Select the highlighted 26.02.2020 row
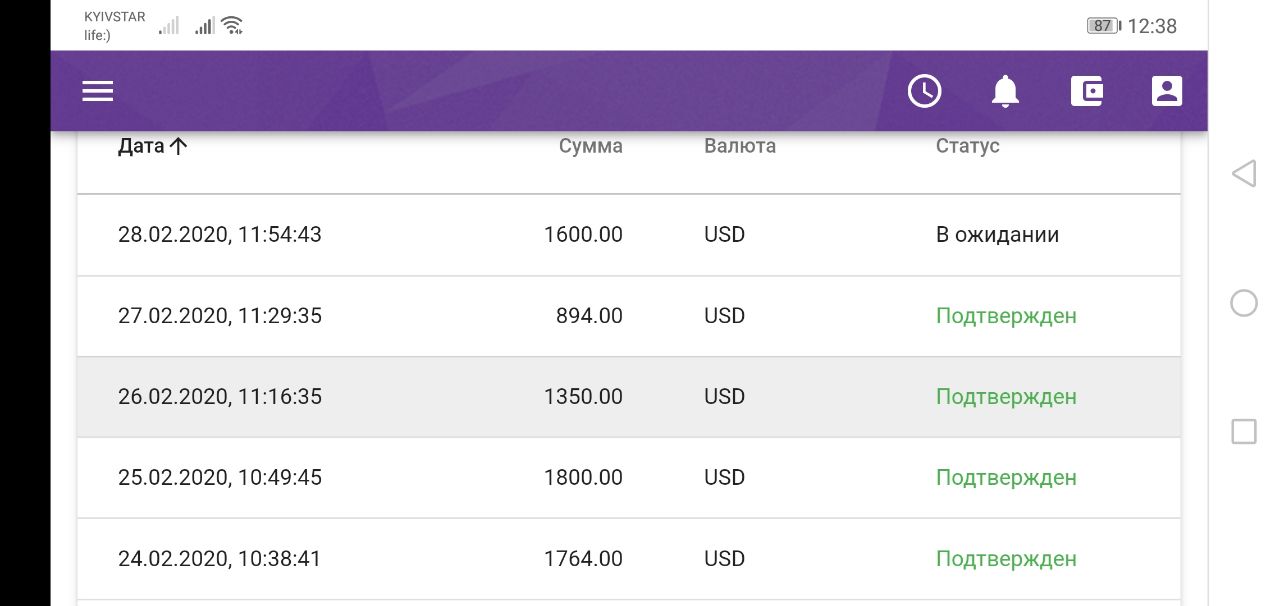Screen dimensions: 1280x606 (220, 397)
